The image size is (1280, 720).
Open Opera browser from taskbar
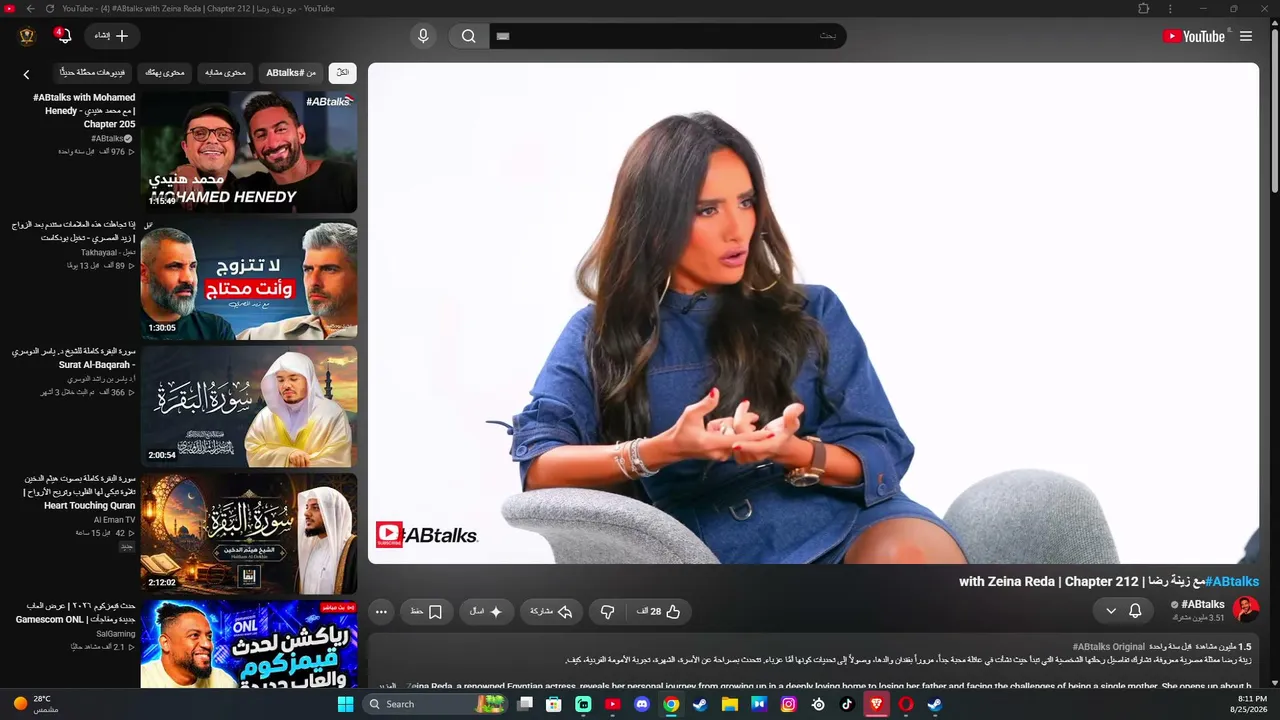click(x=906, y=704)
